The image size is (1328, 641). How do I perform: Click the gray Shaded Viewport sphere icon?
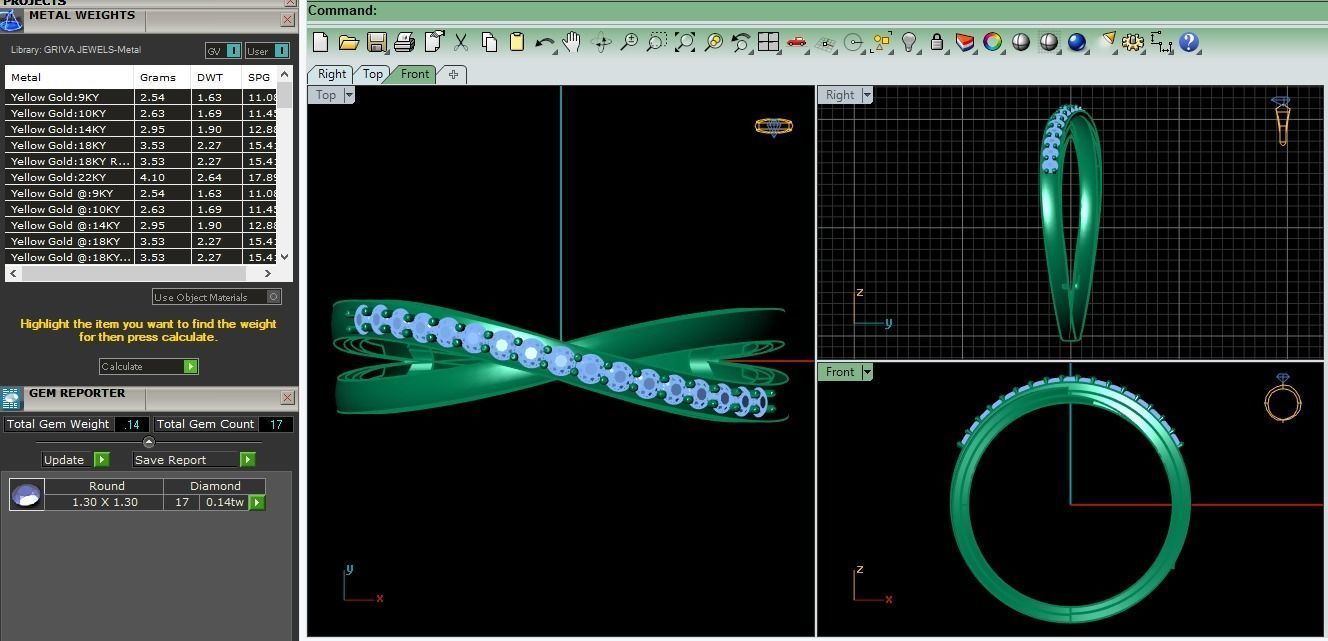coord(1021,42)
